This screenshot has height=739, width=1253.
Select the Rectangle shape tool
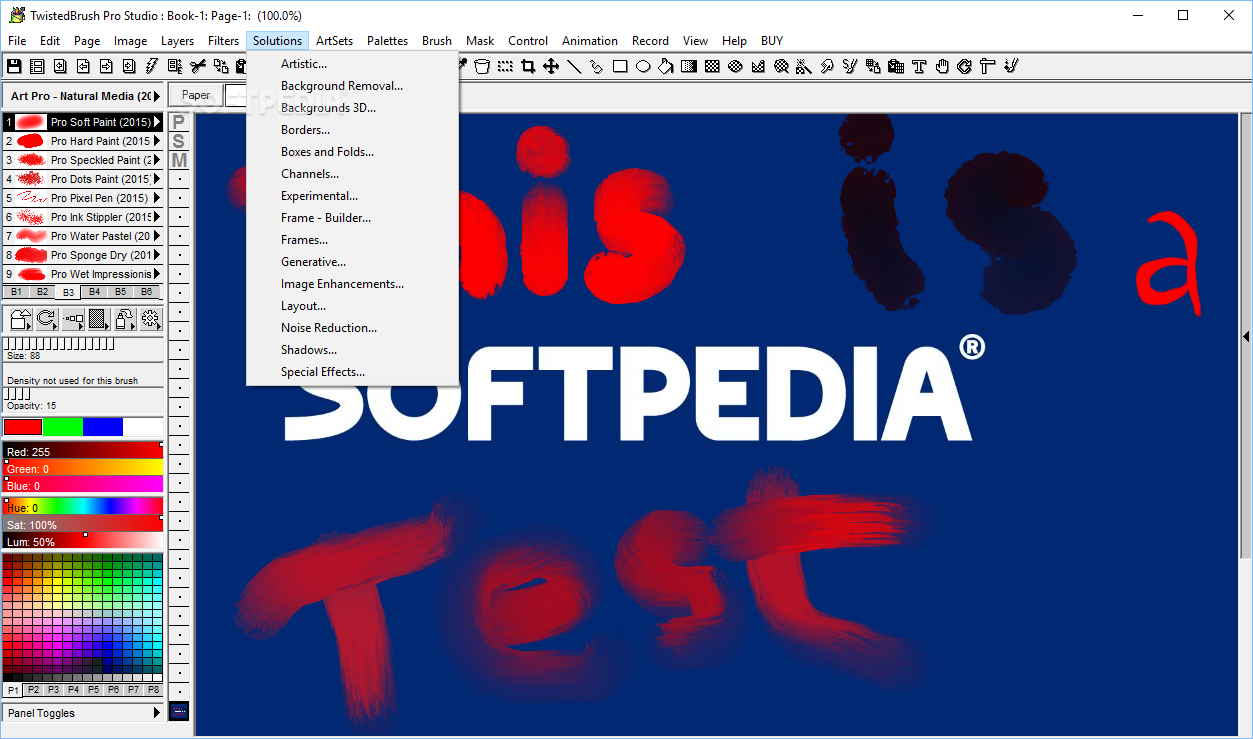tap(620, 66)
